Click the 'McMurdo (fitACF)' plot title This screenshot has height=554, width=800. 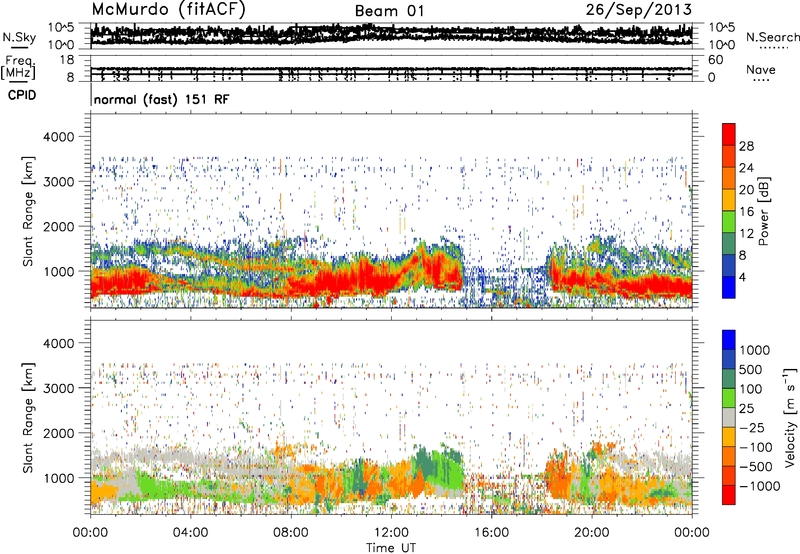pos(168,10)
